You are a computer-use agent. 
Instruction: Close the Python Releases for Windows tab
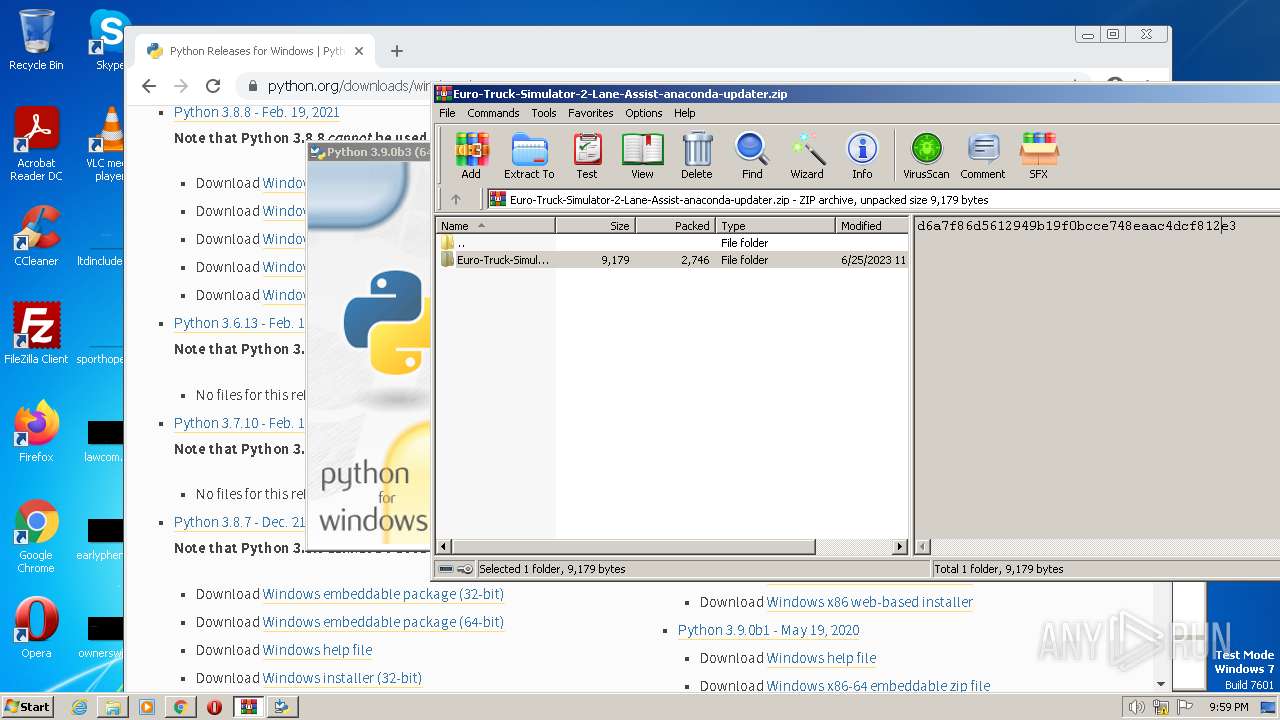pos(359,51)
